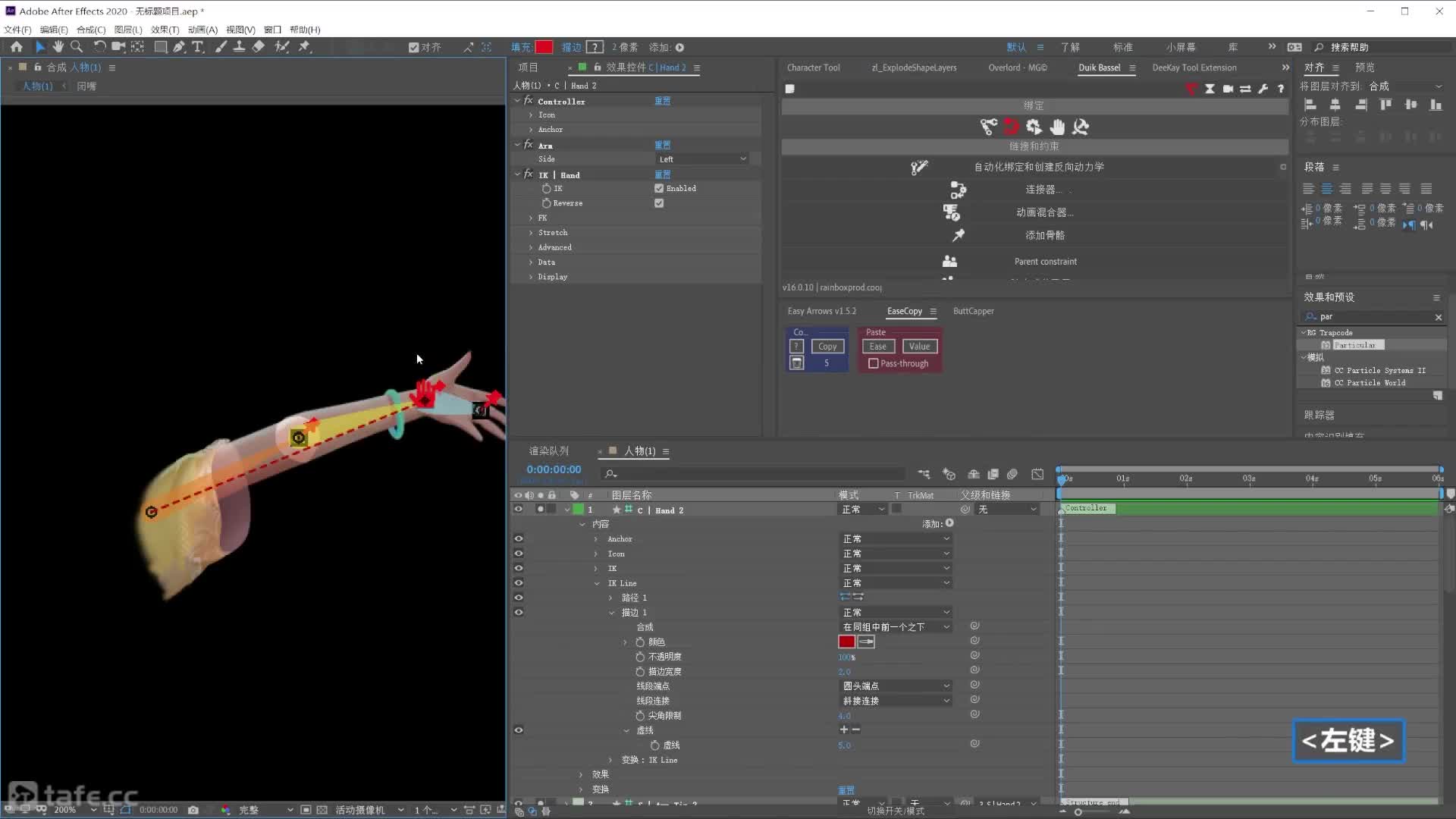Click add fill/stroke round button
The width and height of the screenshot is (1456, 819).
click(x=680, y=47)
